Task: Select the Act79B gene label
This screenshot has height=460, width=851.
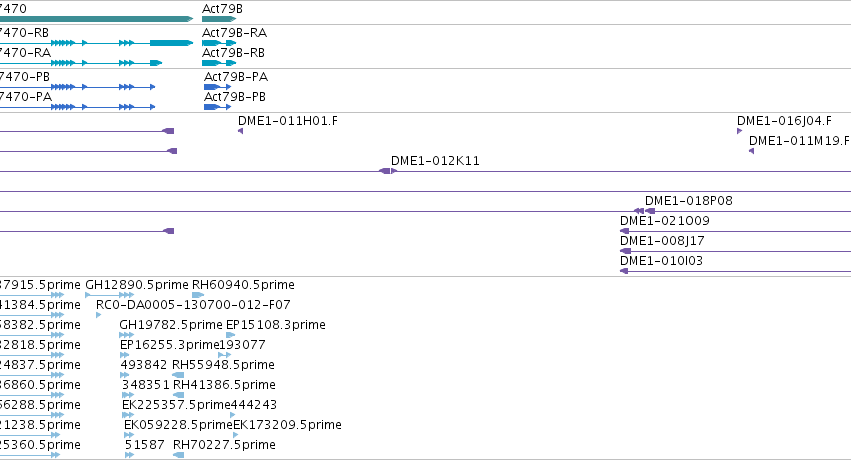Action: [222, 9]
